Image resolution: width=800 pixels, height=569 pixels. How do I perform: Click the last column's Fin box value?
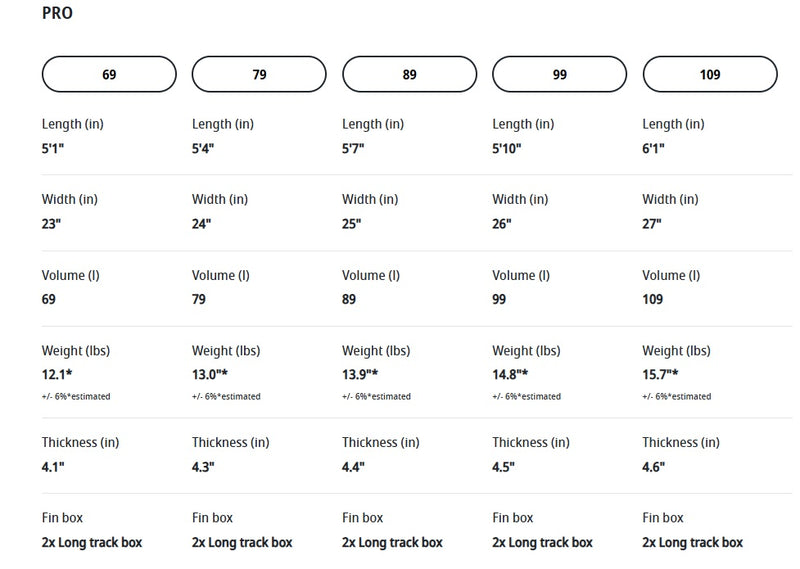693,542
